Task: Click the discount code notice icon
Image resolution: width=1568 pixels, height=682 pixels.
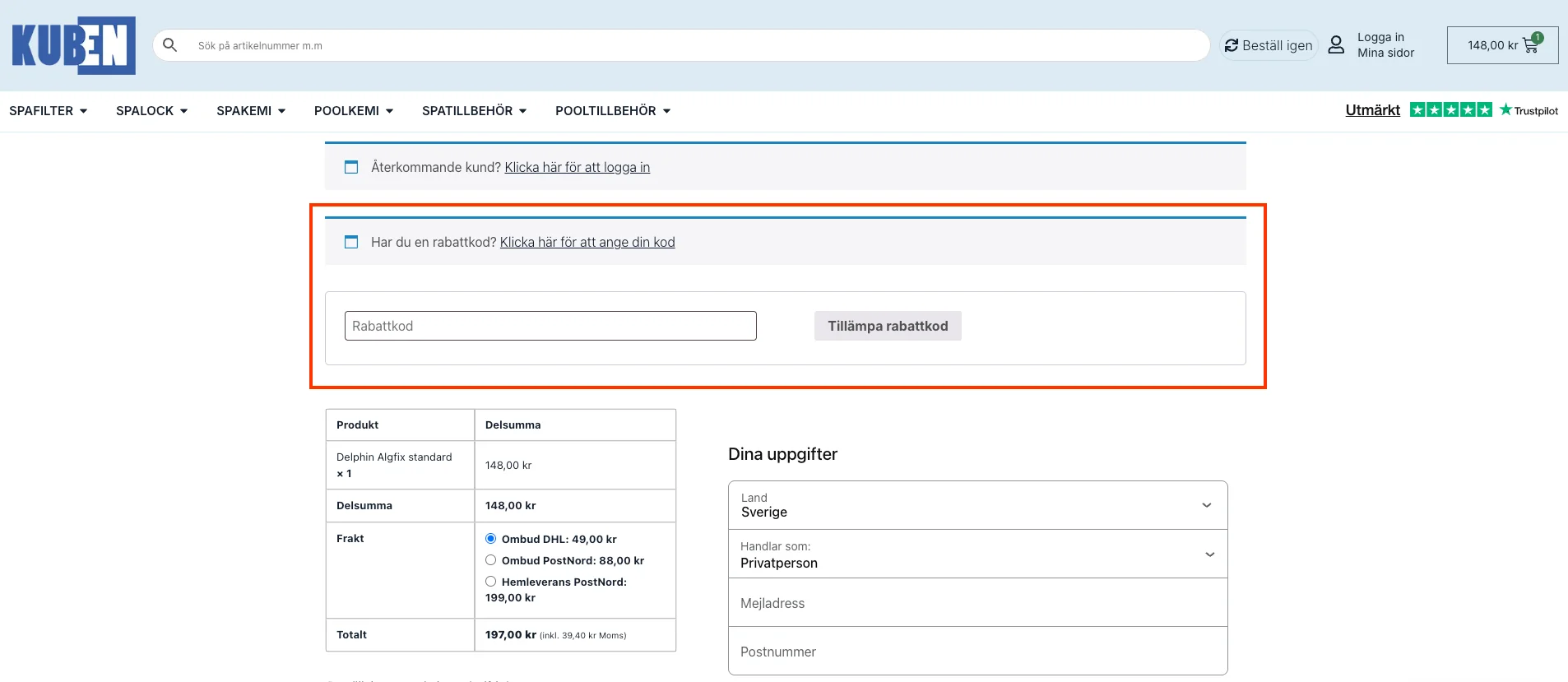Action: click(351, 242)
